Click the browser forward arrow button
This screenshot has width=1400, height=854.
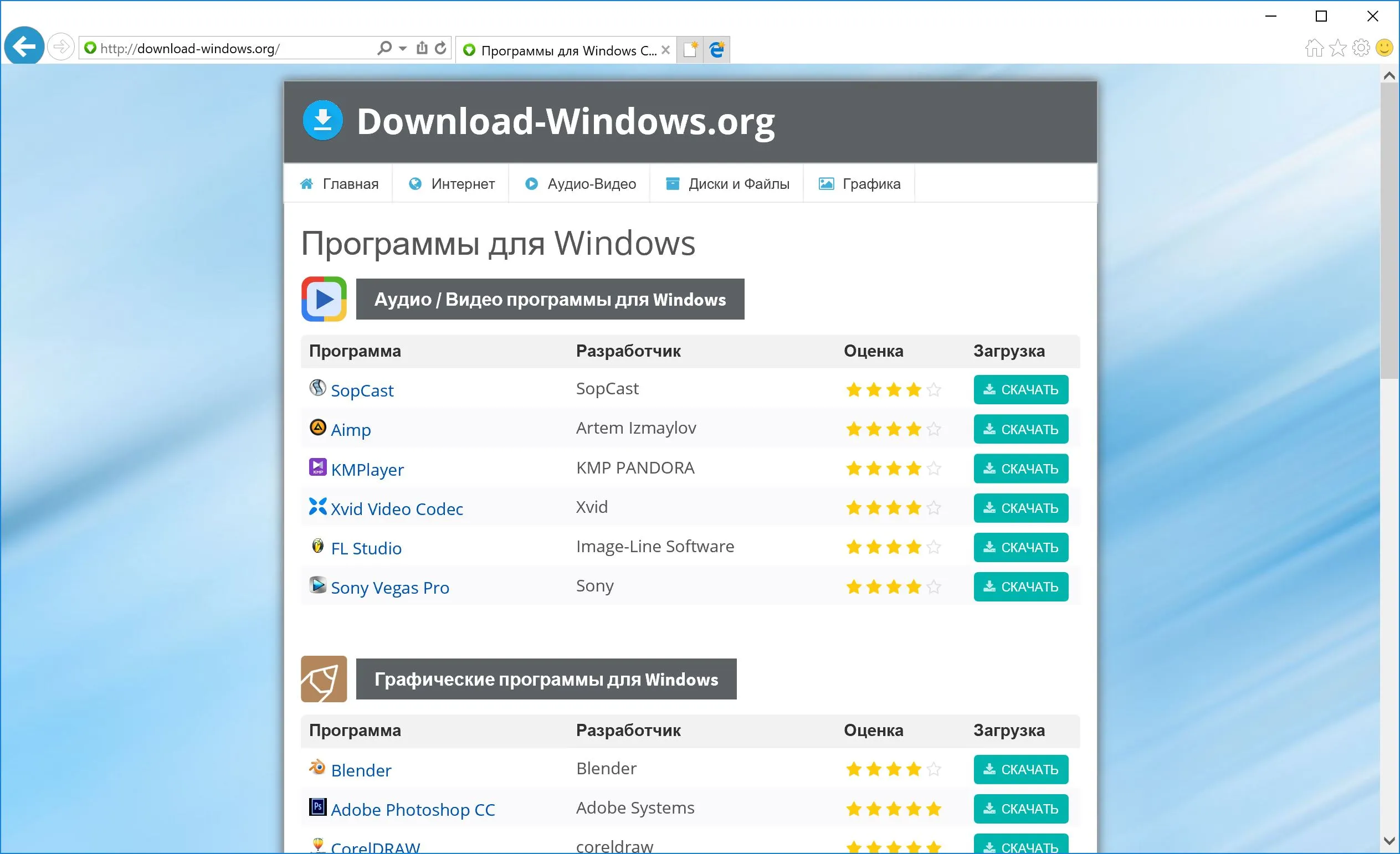coord(61,47)
